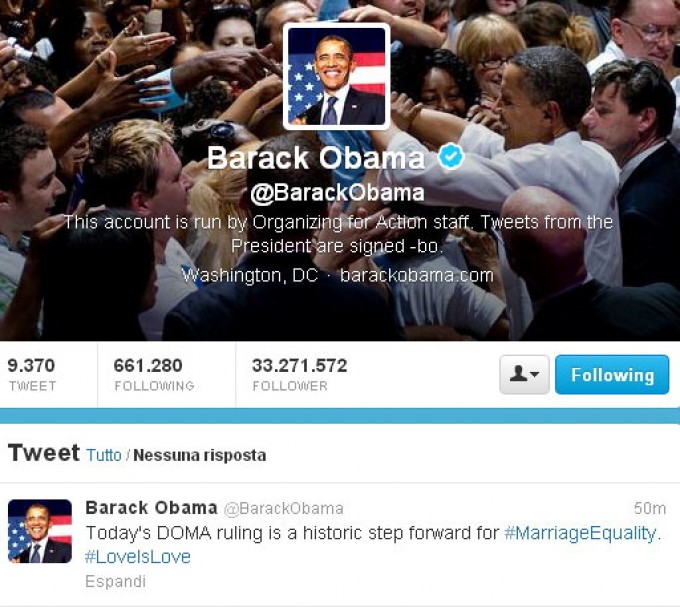
Task: Click the Barack Obama header profile name
Action: click(316, 157)
